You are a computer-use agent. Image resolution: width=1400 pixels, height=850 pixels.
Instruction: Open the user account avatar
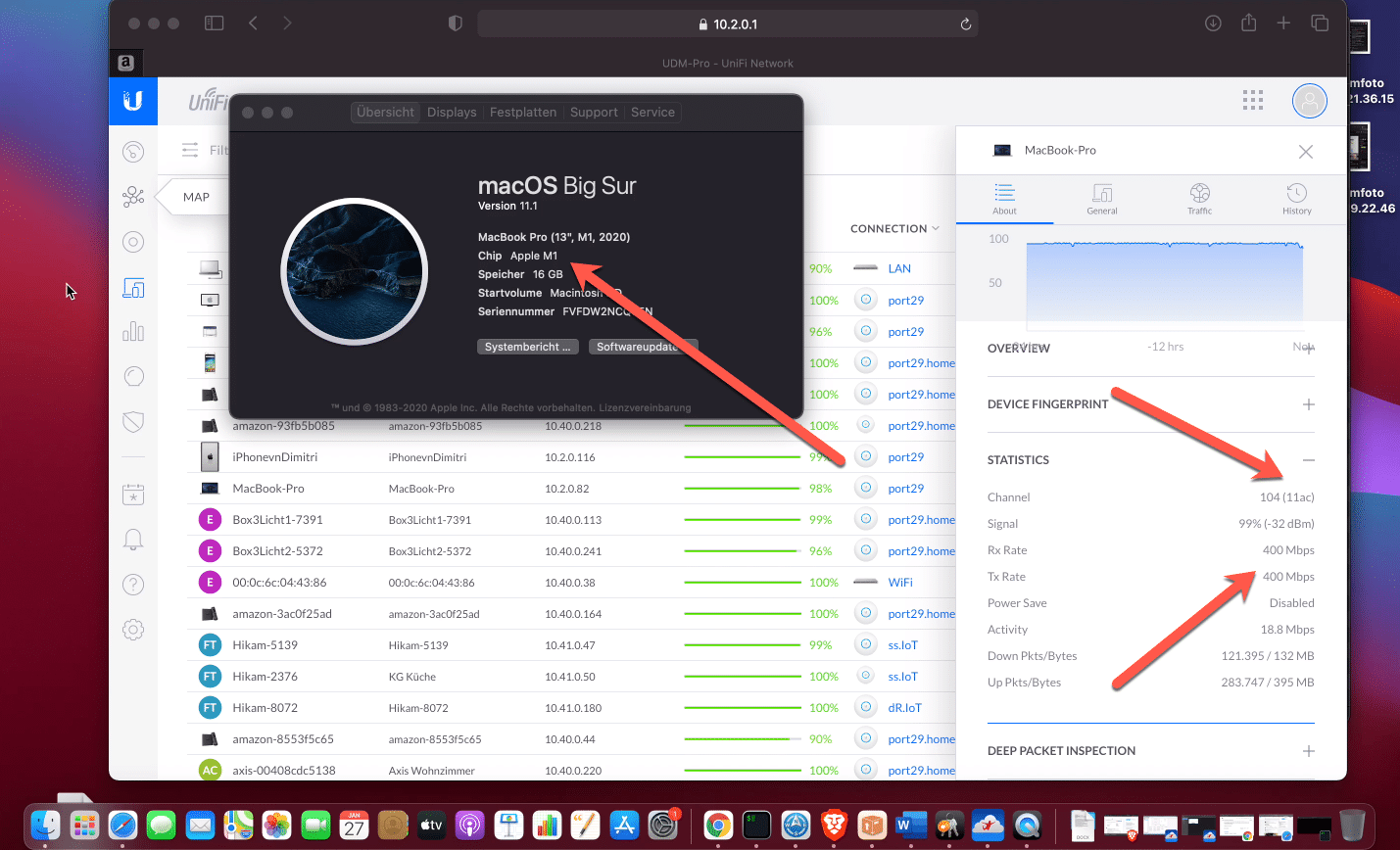(x=1310, y=100)
